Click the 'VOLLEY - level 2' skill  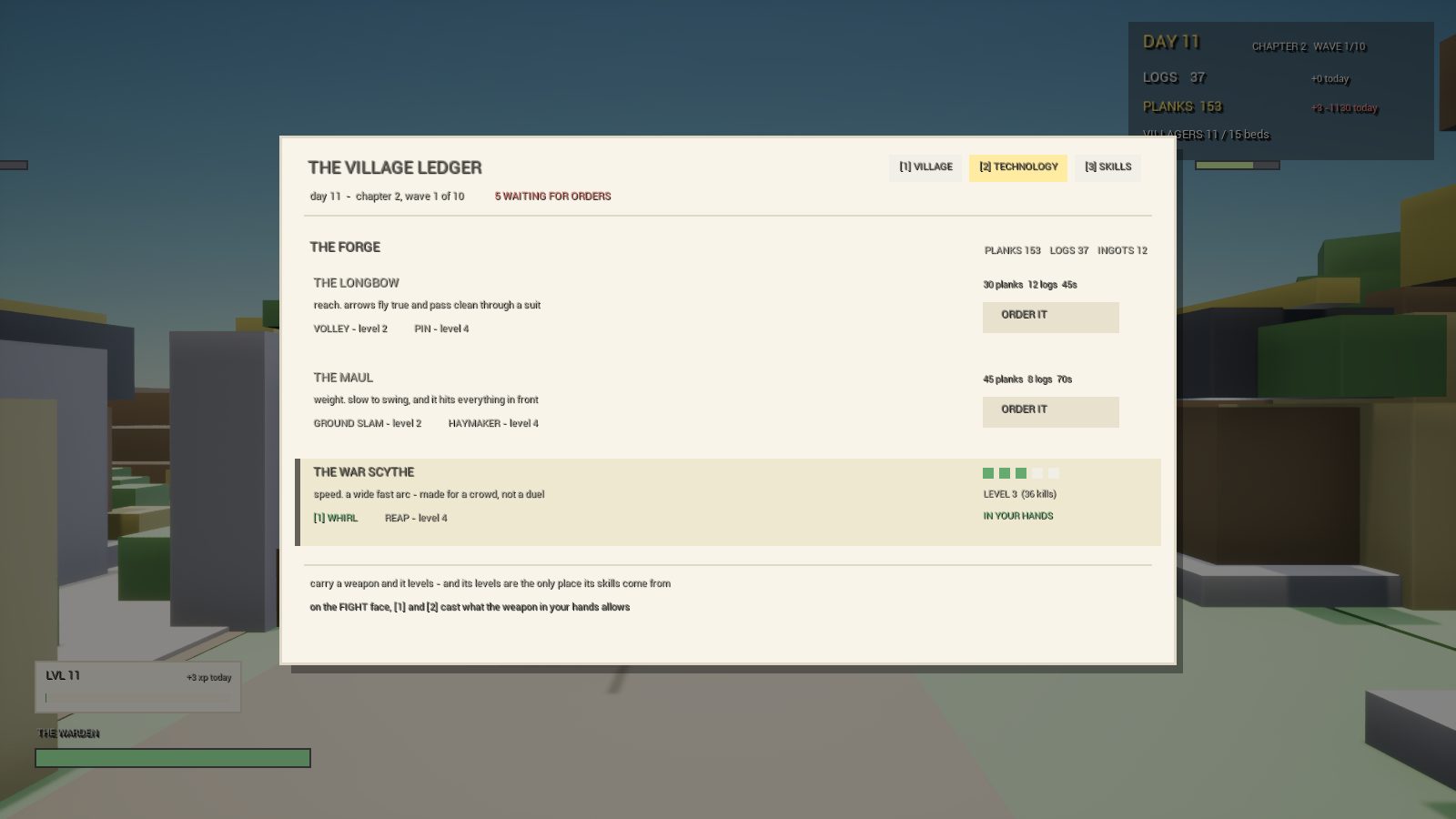(350, 329)
